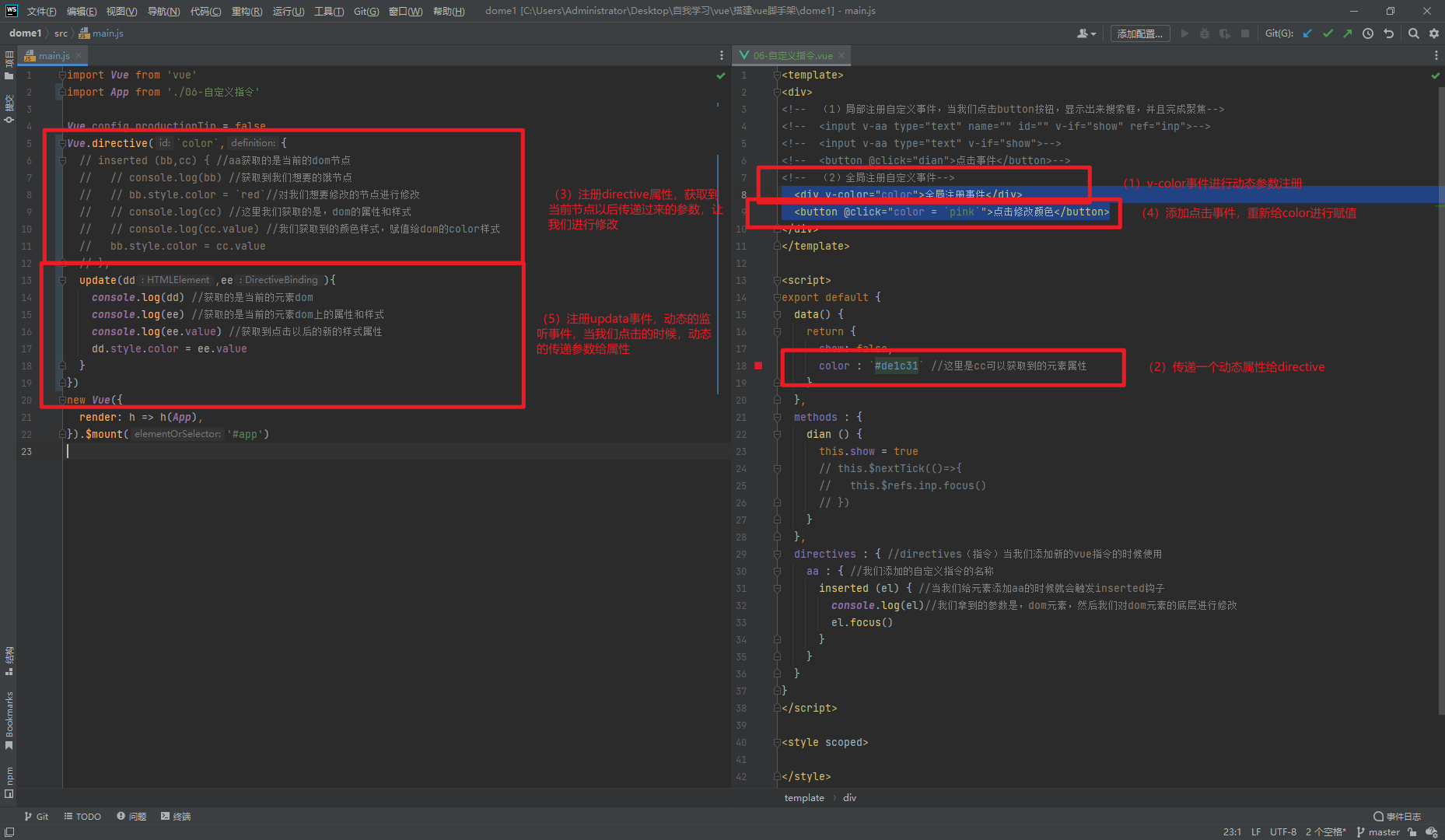
Task: Click the Stop square icon in toolbar
Action: (1245, 33)
